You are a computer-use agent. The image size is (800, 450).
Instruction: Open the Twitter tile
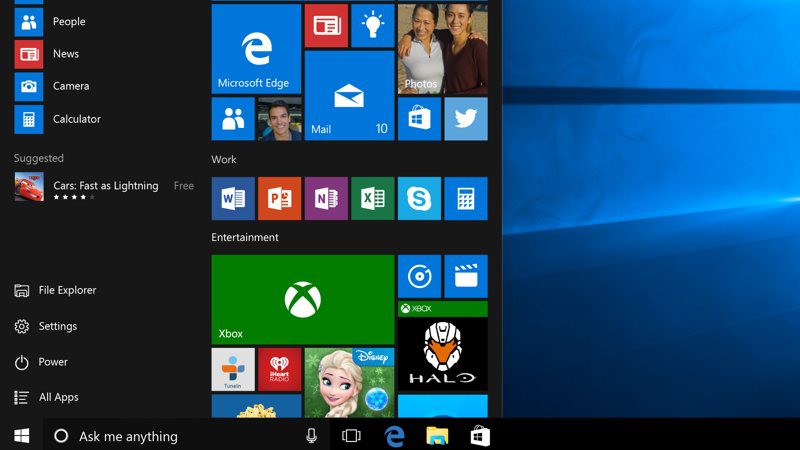point(466,119)
